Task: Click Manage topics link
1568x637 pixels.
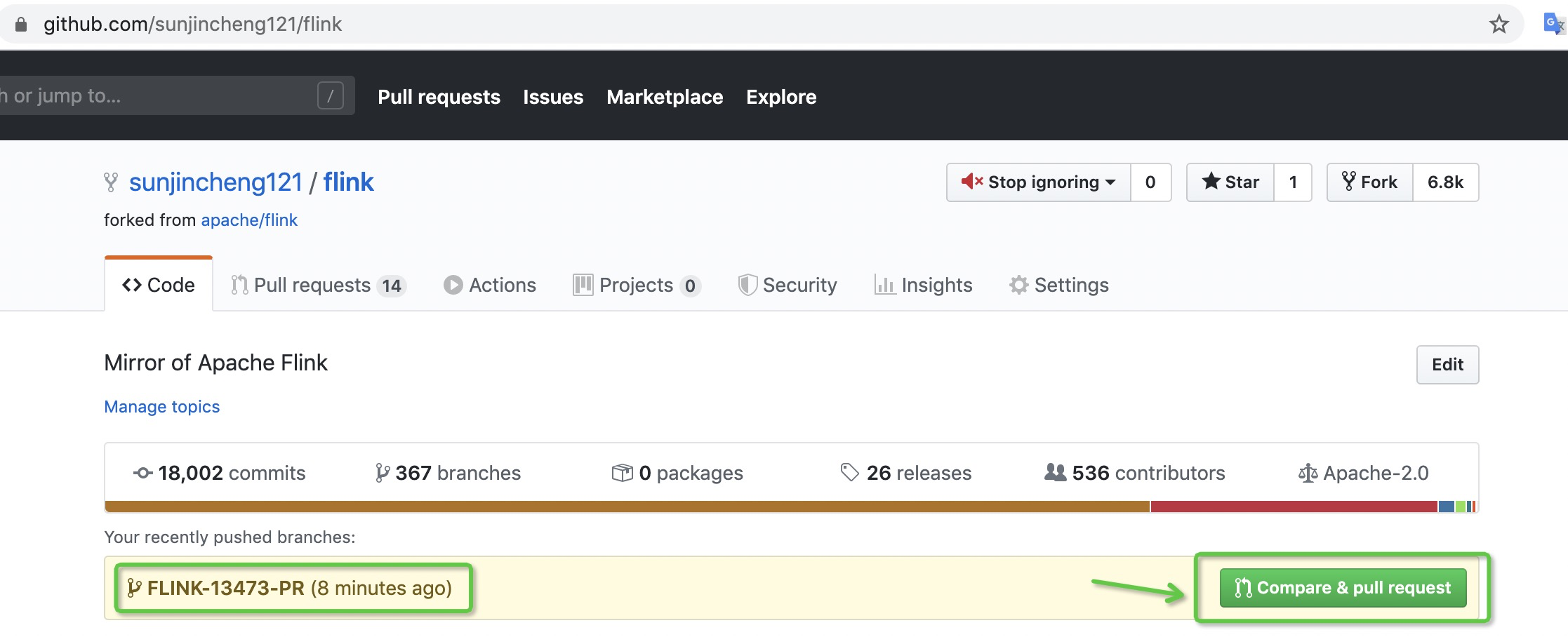Action: point(162,407)
